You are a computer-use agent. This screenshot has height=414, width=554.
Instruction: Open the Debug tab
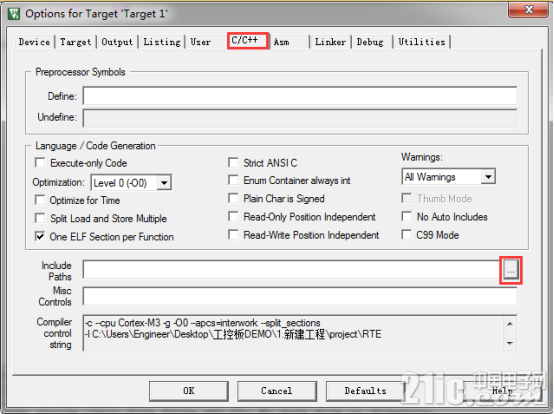[370, 42]
